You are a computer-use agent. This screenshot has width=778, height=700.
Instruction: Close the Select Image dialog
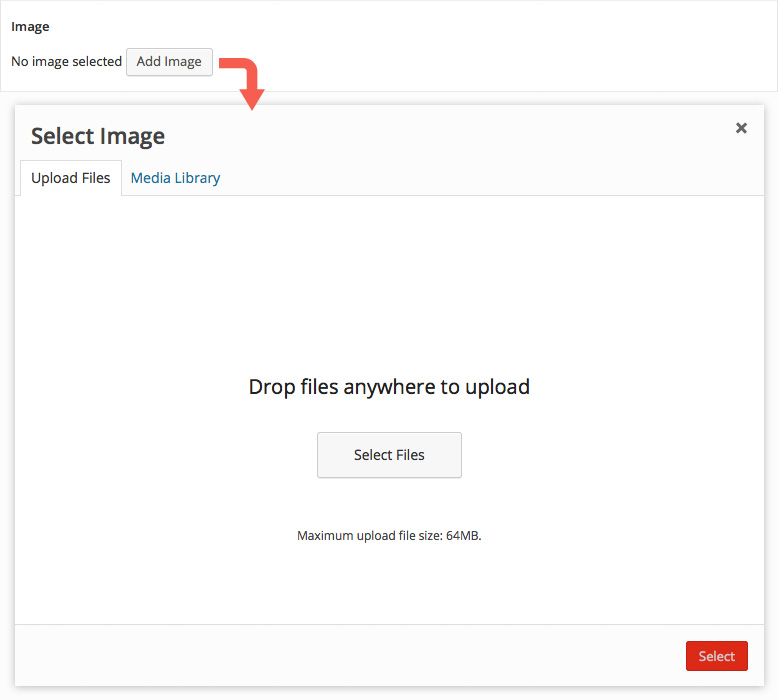pyautogui.click(x=741, y=128)
